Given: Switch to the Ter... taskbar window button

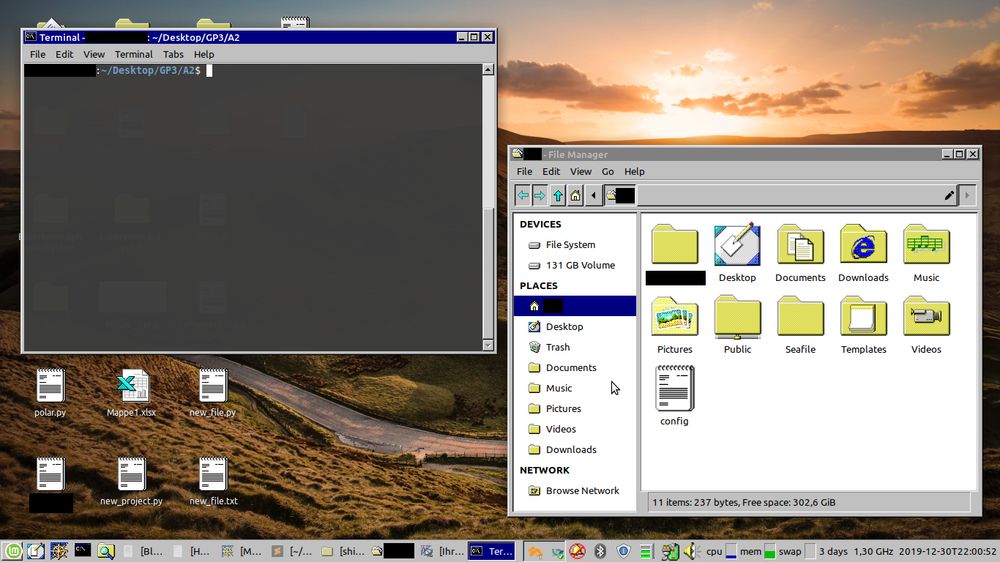Looking at the screenshot, I should pos(492,551).
